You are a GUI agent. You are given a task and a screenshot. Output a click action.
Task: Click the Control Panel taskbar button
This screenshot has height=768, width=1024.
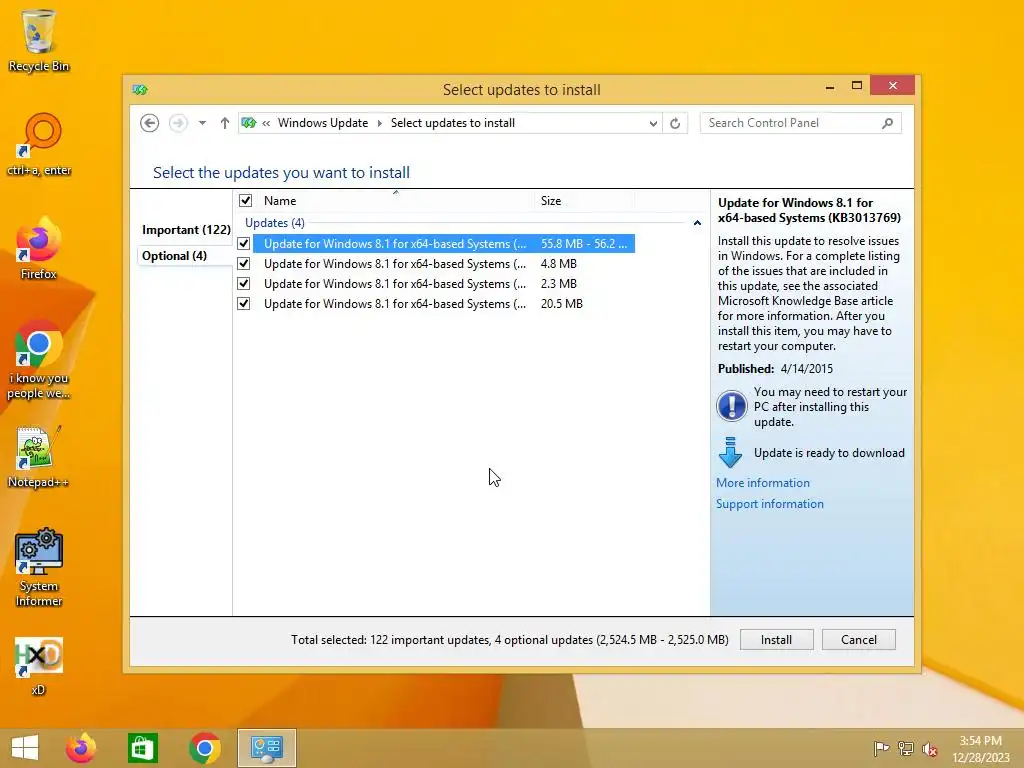(x=266, y=748)
